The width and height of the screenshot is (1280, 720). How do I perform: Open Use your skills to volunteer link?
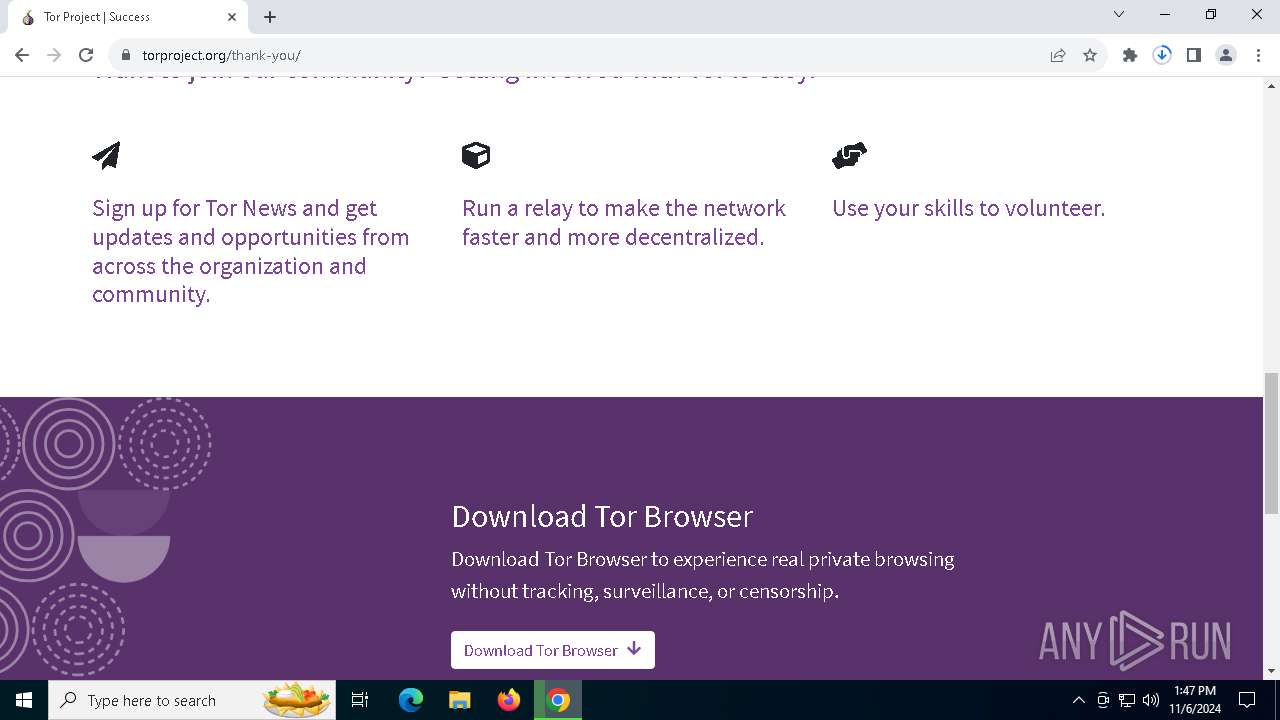968,208
